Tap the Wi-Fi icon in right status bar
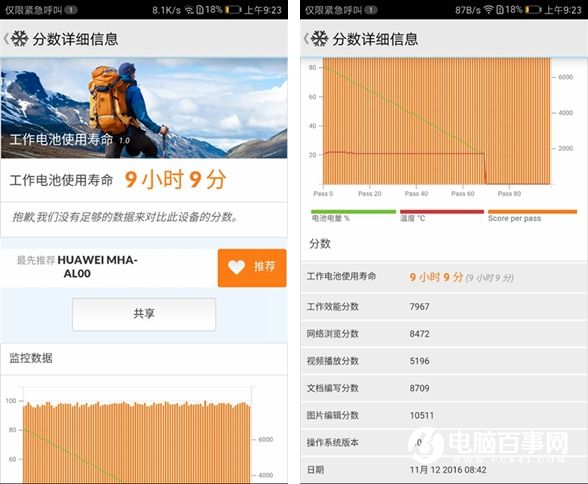588x484 pixels. [488, 10]
